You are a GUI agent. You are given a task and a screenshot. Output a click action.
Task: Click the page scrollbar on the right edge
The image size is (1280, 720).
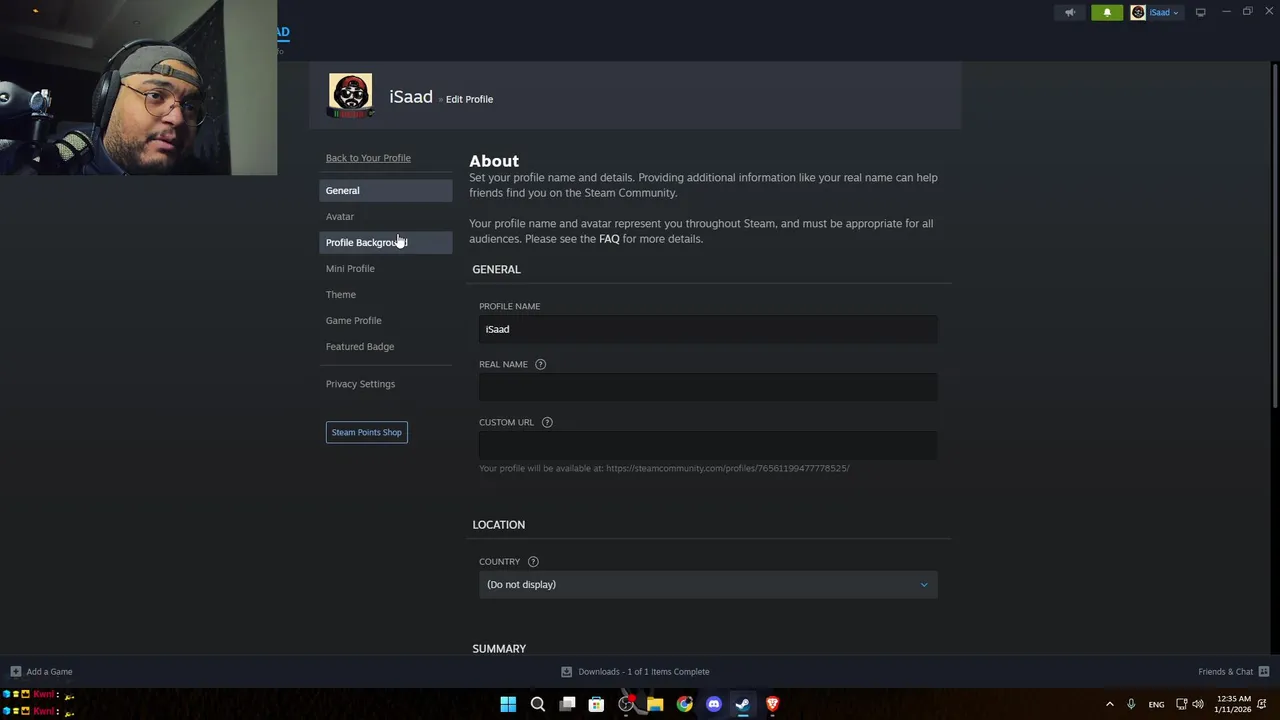click(x=1275, y=235)
